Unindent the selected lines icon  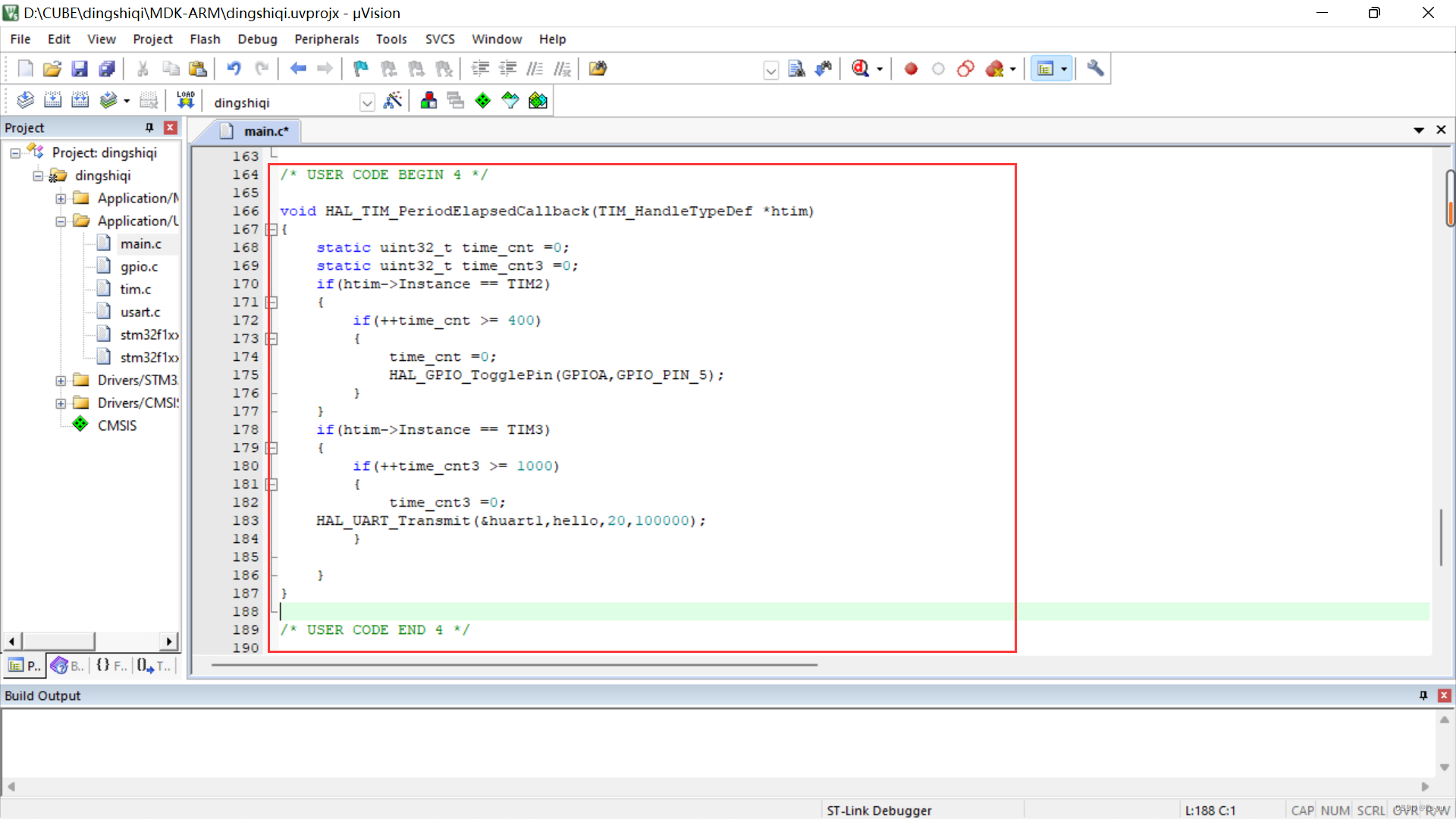pos(507,69)
